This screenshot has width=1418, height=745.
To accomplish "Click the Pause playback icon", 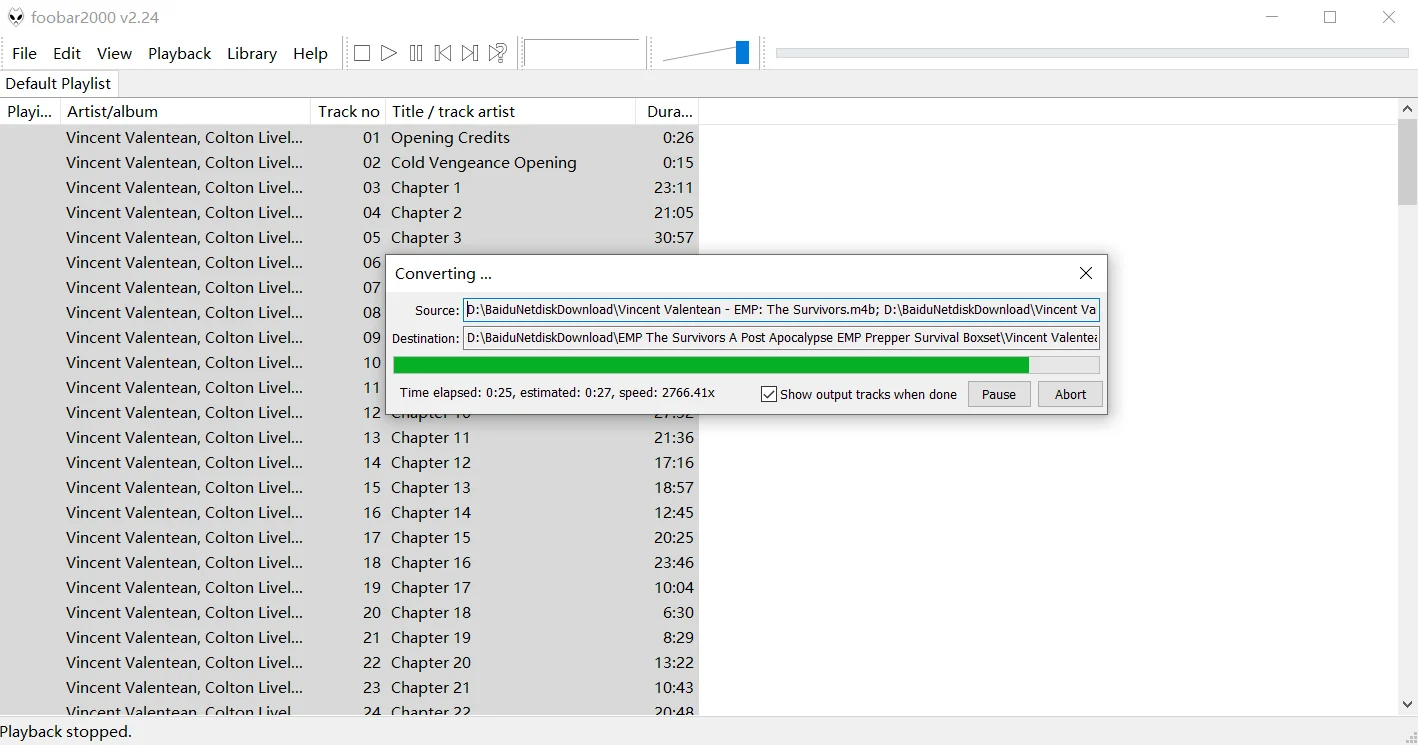I will click(x=416, y=53).
